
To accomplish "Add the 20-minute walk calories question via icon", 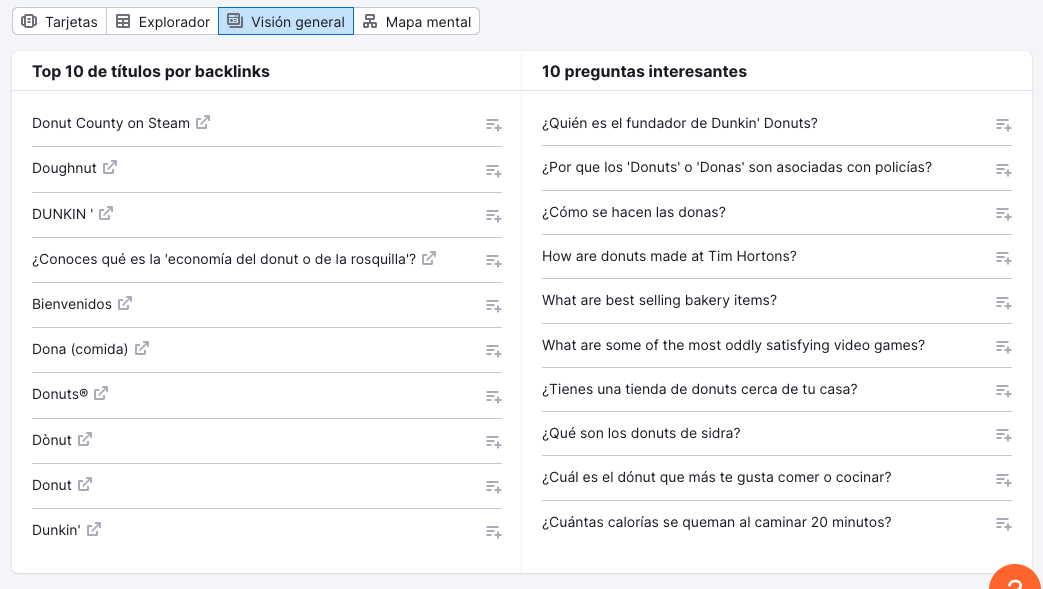I will [x=1002, y=524].
